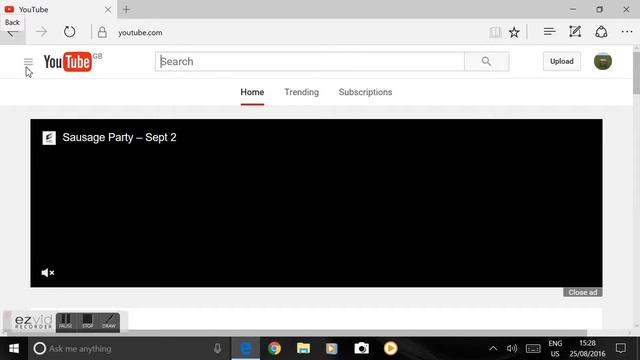640x360 pixels.
Task: Click Close ad
Action: tap(582, 292)
